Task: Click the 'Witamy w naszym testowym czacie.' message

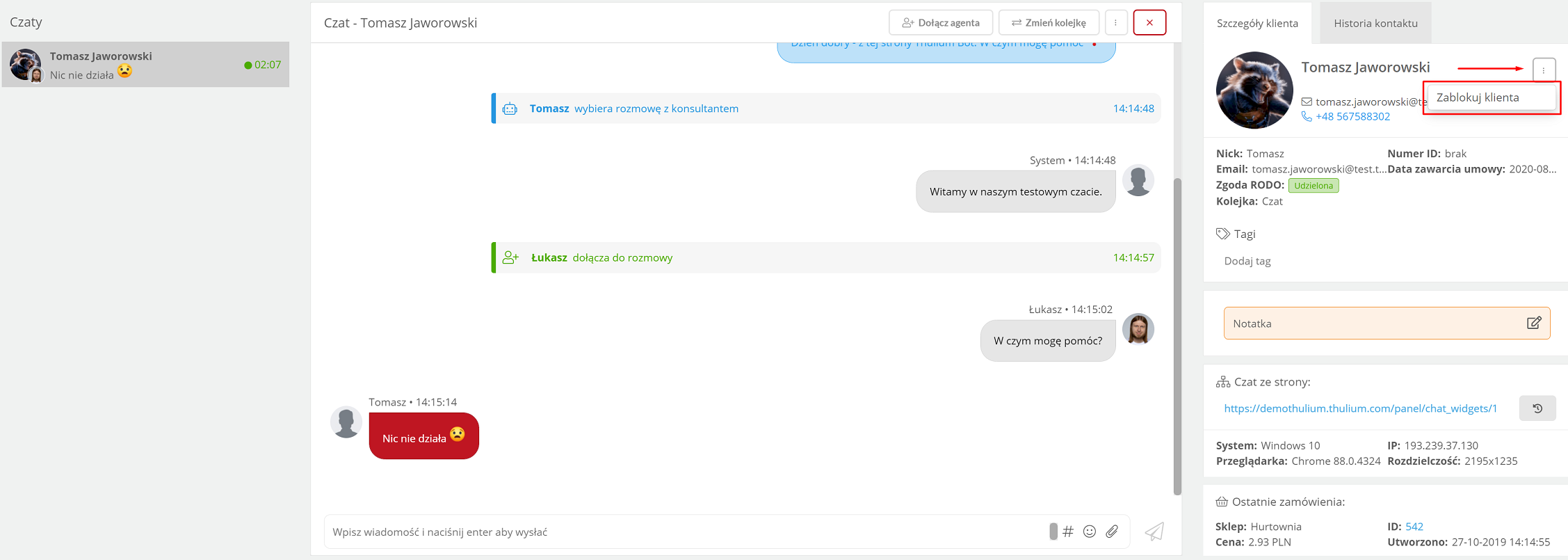Action: (x=1016, y=191)
